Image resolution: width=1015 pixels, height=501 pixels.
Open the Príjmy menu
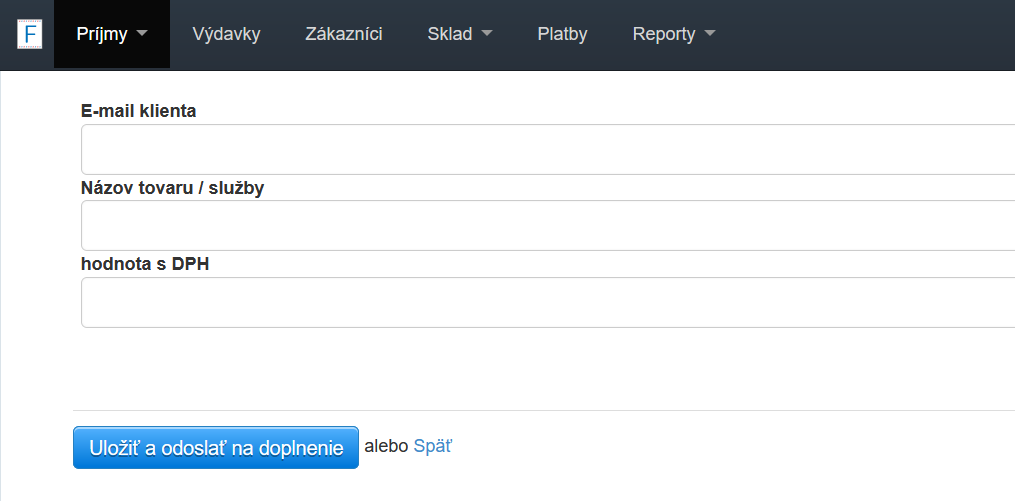click(102, 34)
